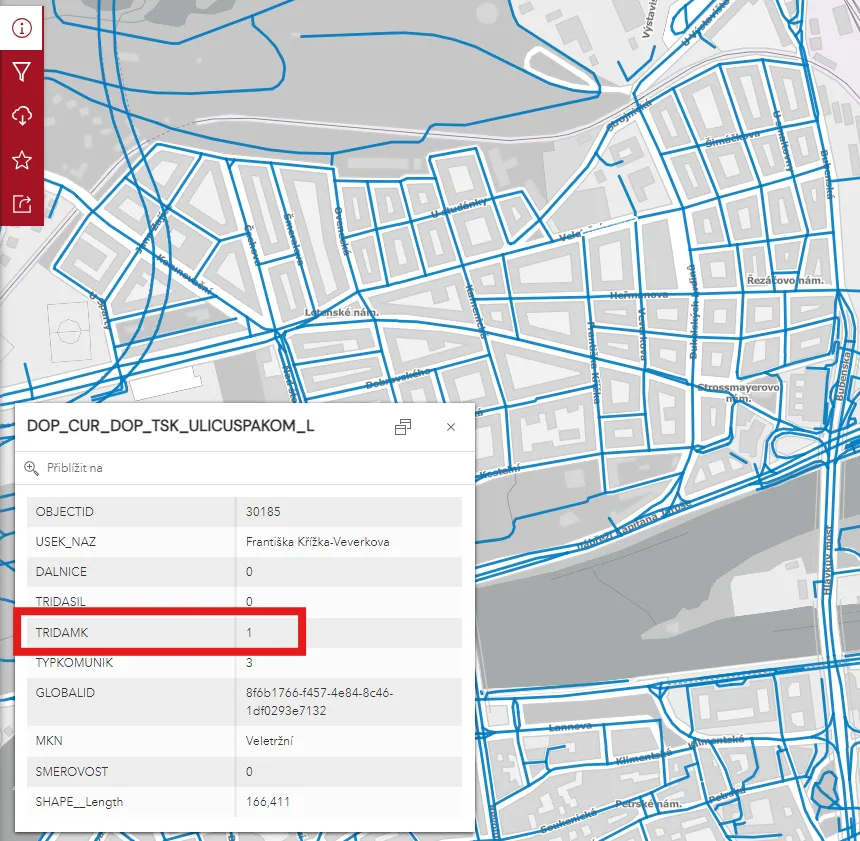The height and width of the screenshot is (841, 860).
Task: Click the cloud download icon
Action: (x=22, y=116)
